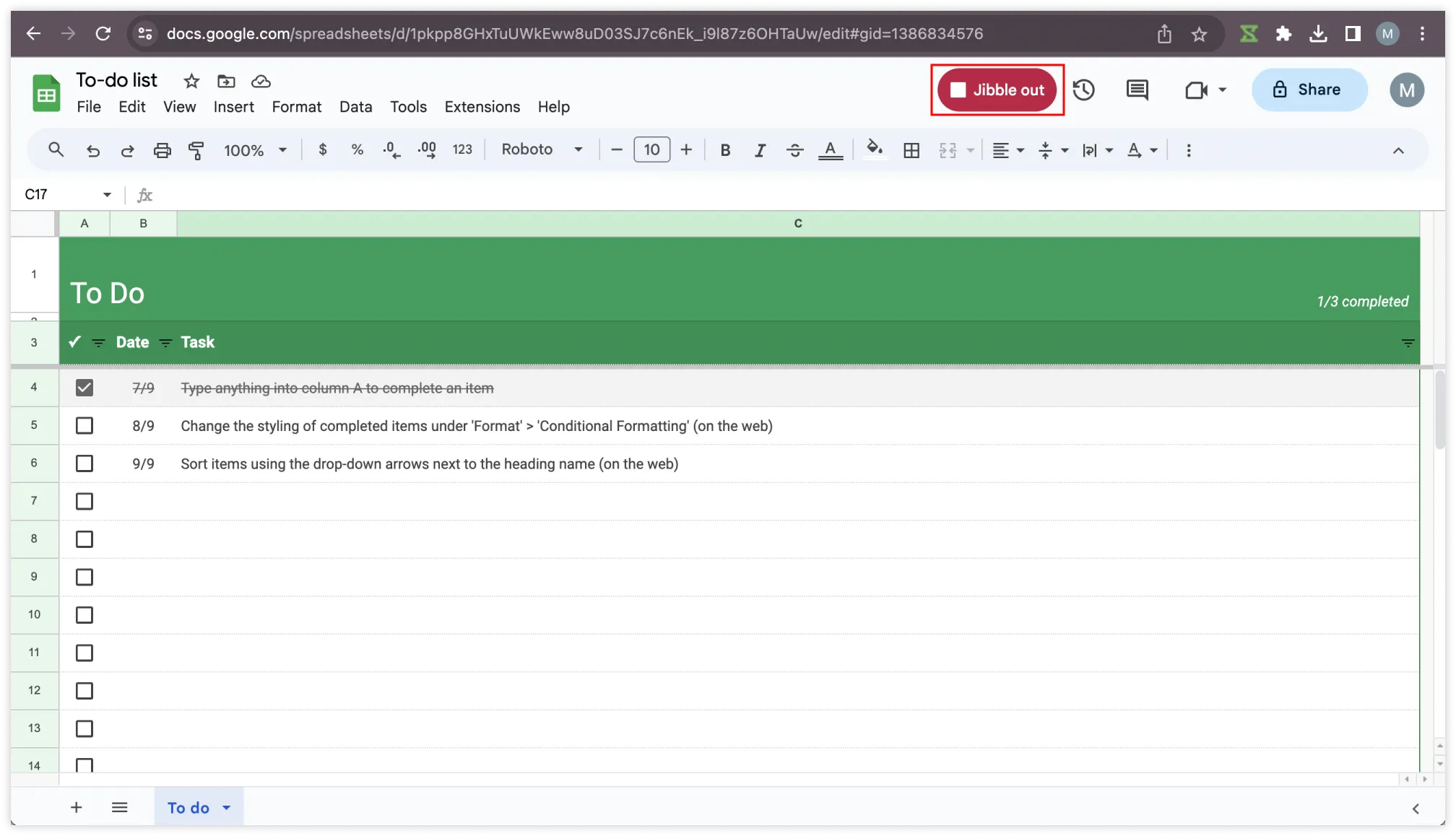1456x836 pixels.
Task: Click the print icon in toolbar
Action: point(162,150)
